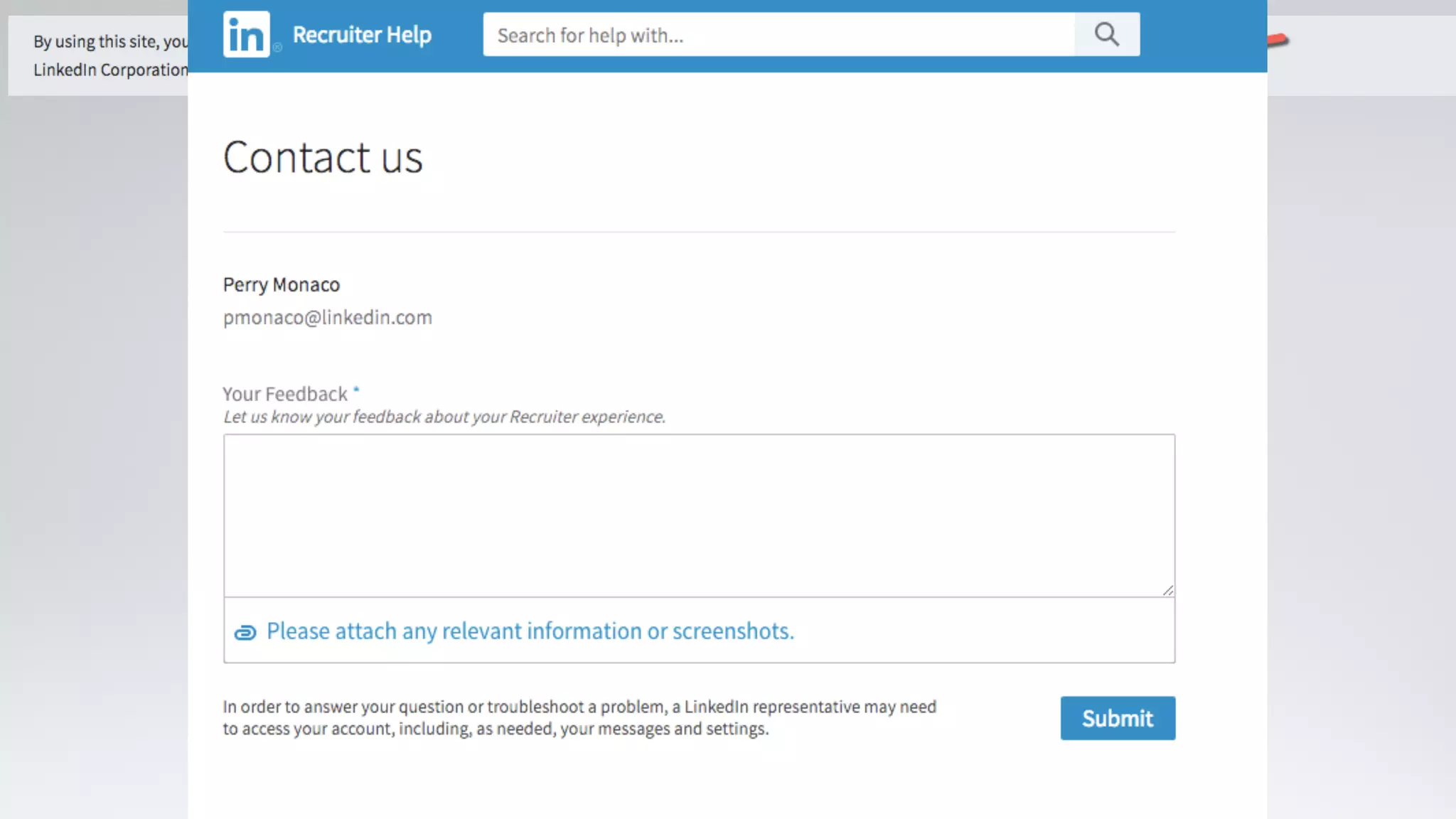This screenshot has height=819, width=1456.
Task: Click the paperclip attachment icon
Action: pos(245,632)
